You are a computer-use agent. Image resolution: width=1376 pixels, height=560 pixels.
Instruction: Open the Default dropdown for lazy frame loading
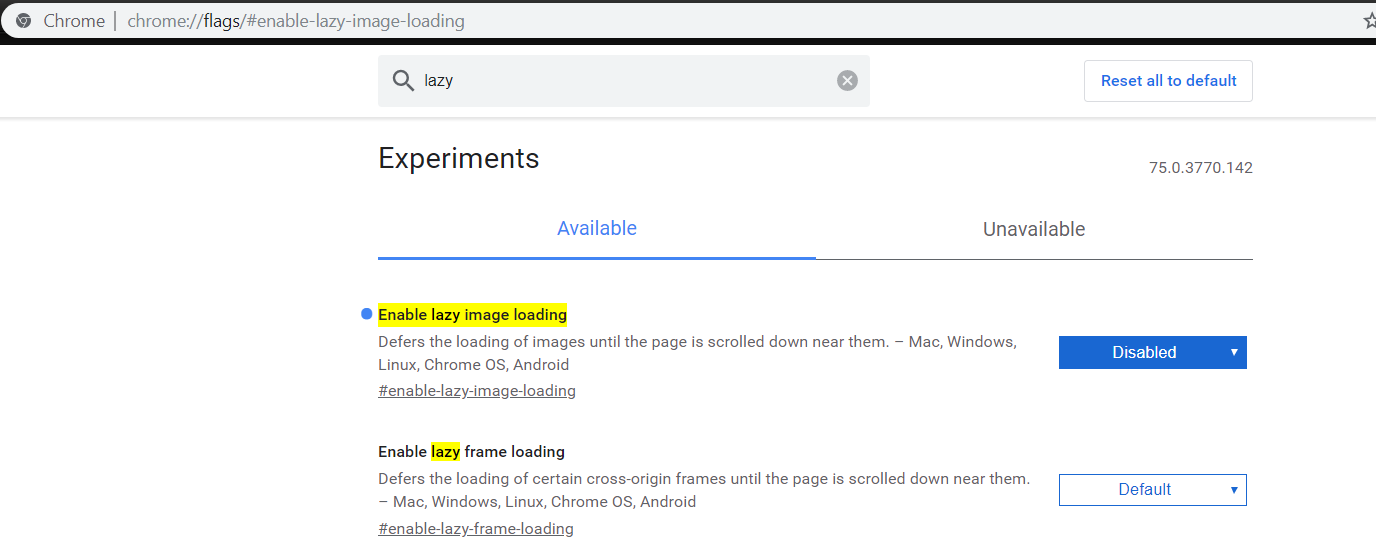point(1152,490)
